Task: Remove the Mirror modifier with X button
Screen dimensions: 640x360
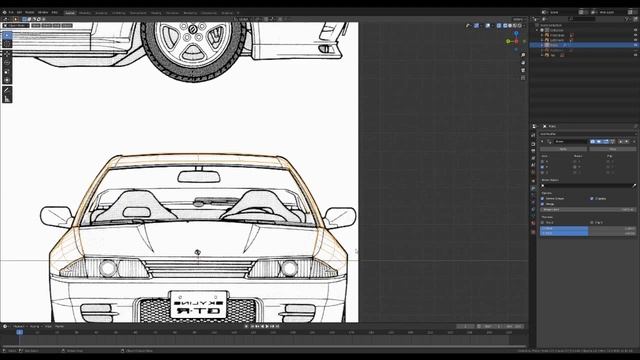Action: [634, 142]
